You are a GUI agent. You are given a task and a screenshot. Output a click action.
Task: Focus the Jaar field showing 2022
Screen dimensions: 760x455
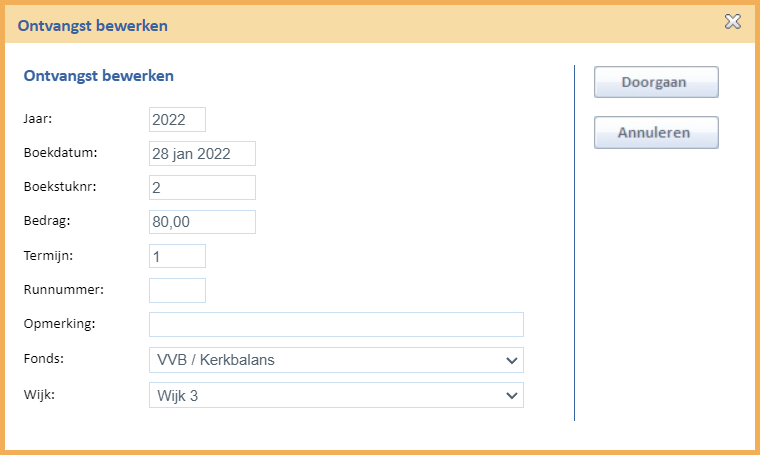click(x=177, y=120)
